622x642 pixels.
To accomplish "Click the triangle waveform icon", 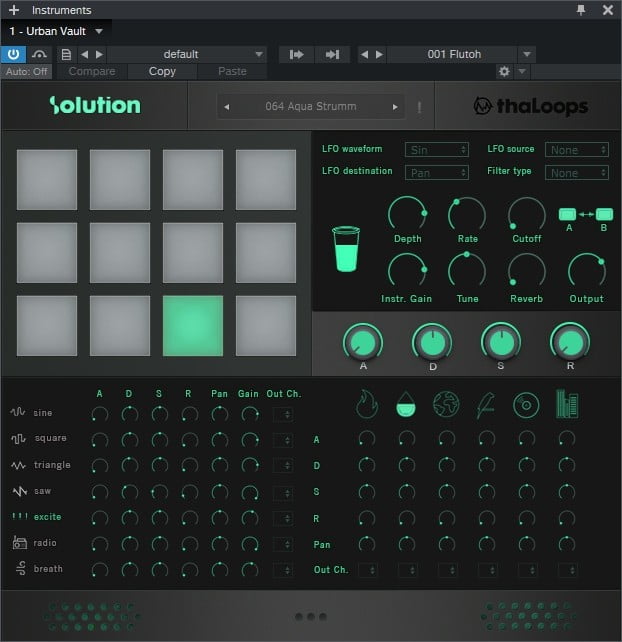I will click(18, 466).
